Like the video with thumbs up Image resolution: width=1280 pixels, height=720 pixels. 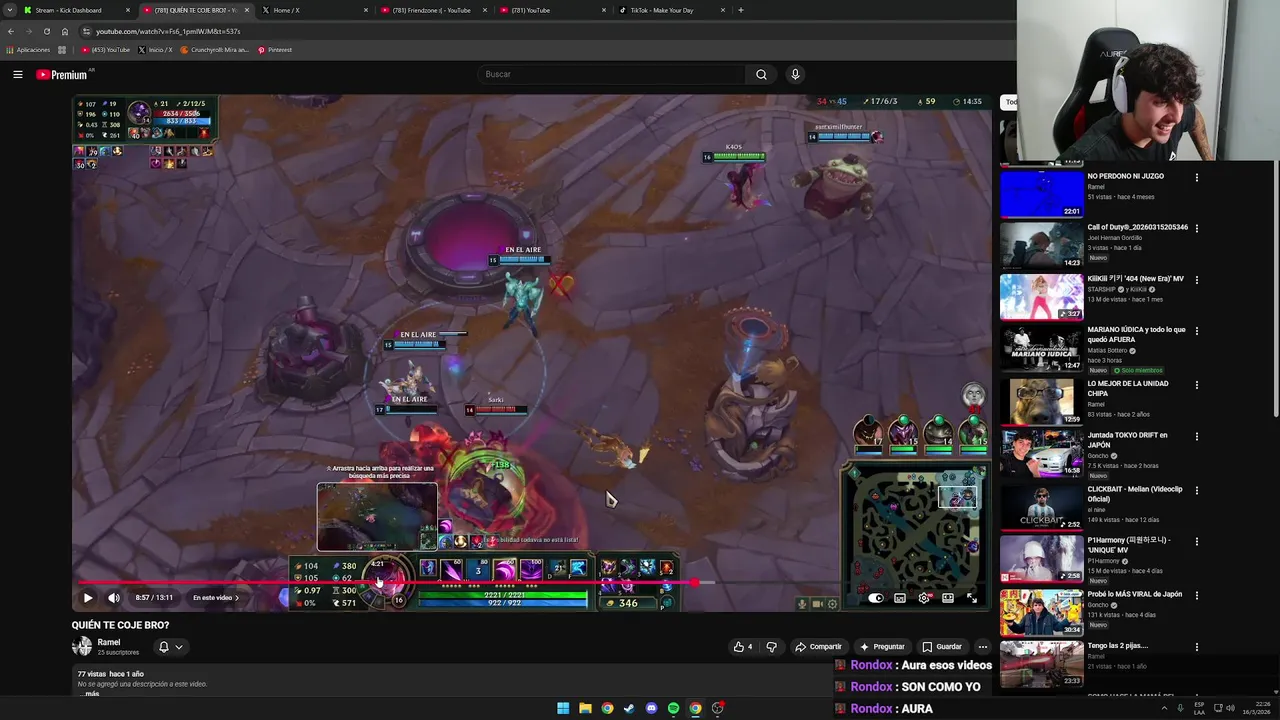tap(742, 647)
